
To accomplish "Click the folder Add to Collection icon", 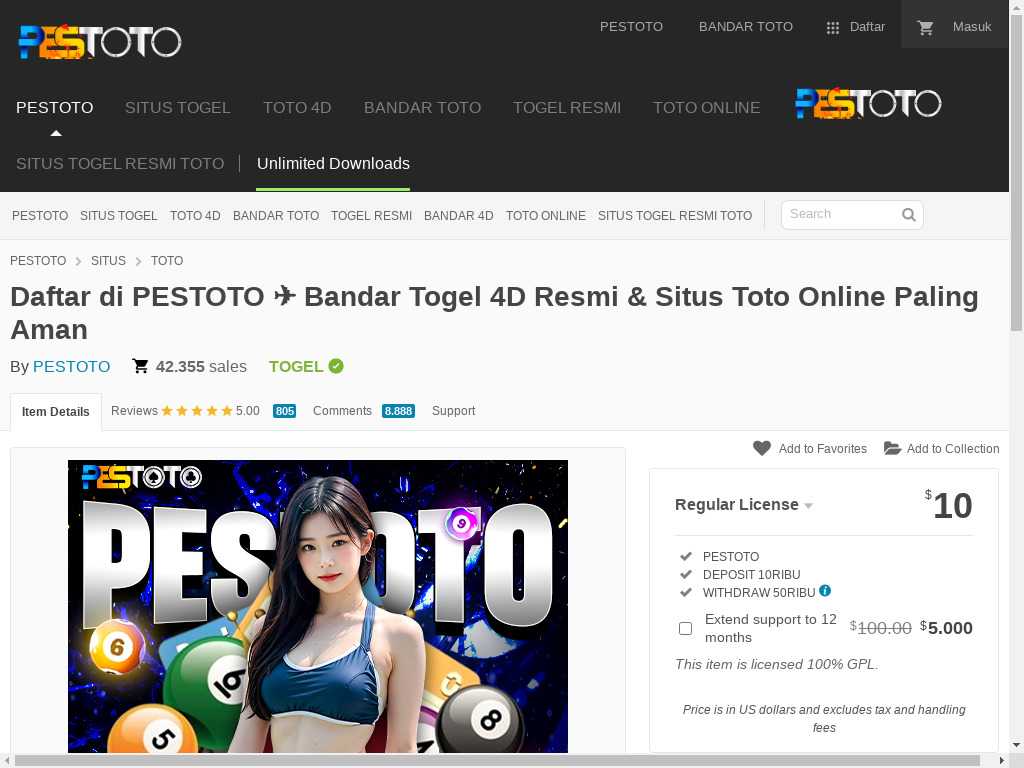I will coord(892,449).
